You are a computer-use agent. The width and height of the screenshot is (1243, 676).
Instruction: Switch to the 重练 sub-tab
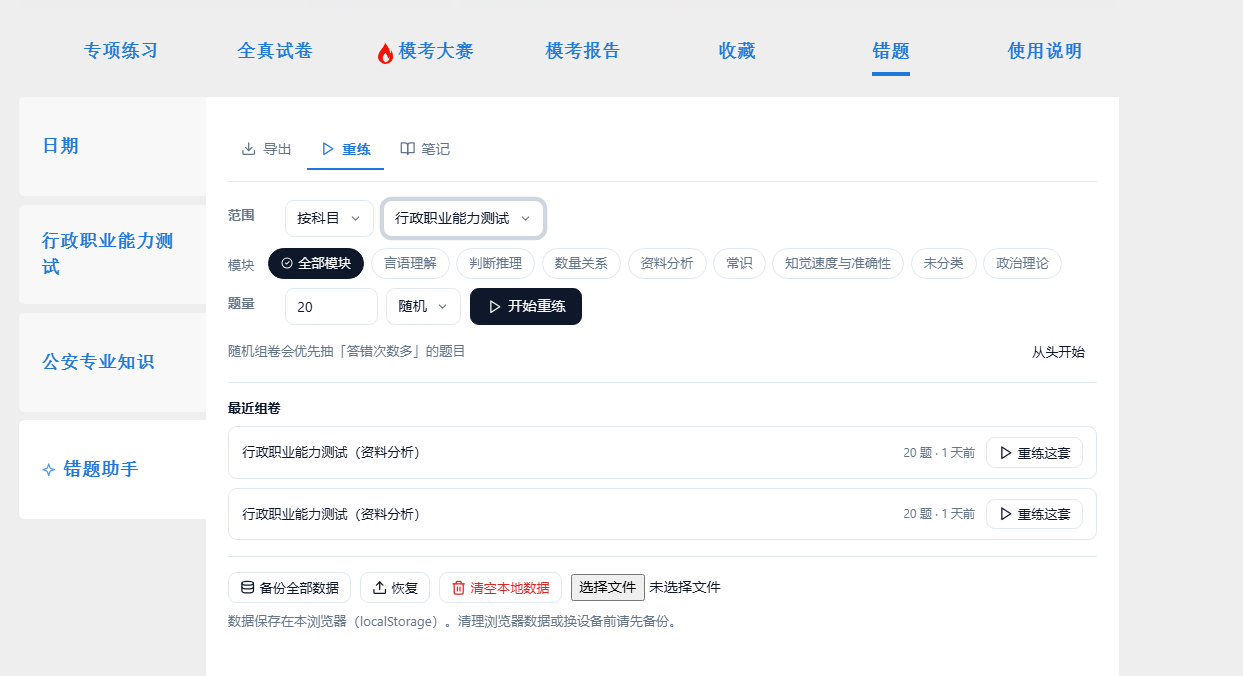(345, 149)
